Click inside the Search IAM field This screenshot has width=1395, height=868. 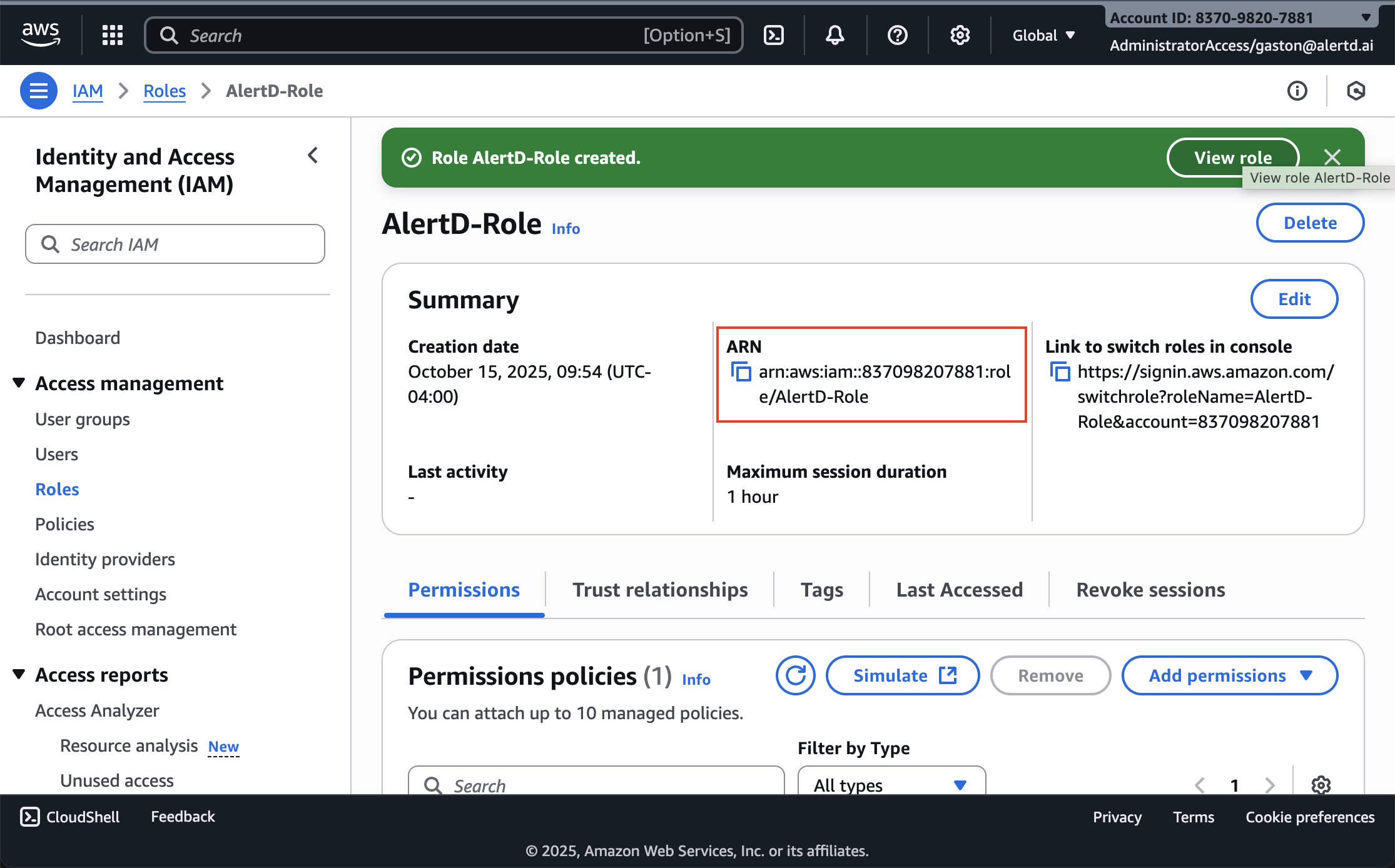(175, 244)
